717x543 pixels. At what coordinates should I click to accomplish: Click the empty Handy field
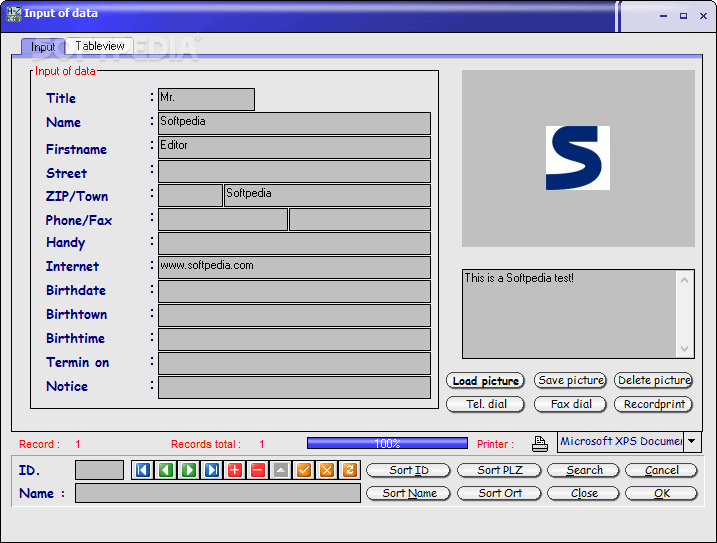294,243
